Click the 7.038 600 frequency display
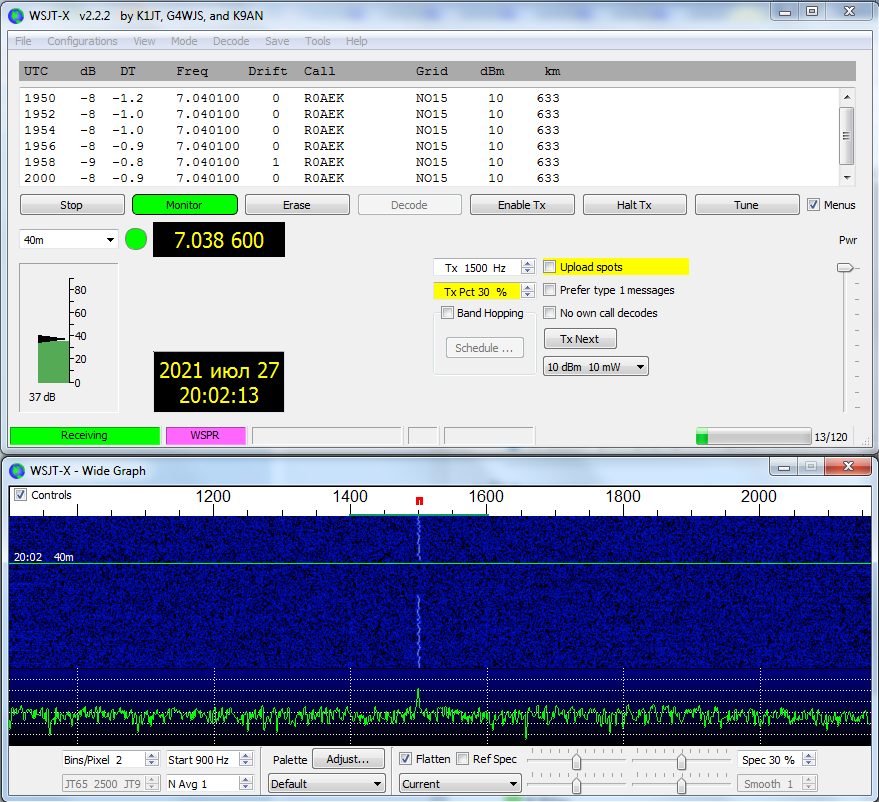Viewport: 879px width, 802px height. click(219, 240)
